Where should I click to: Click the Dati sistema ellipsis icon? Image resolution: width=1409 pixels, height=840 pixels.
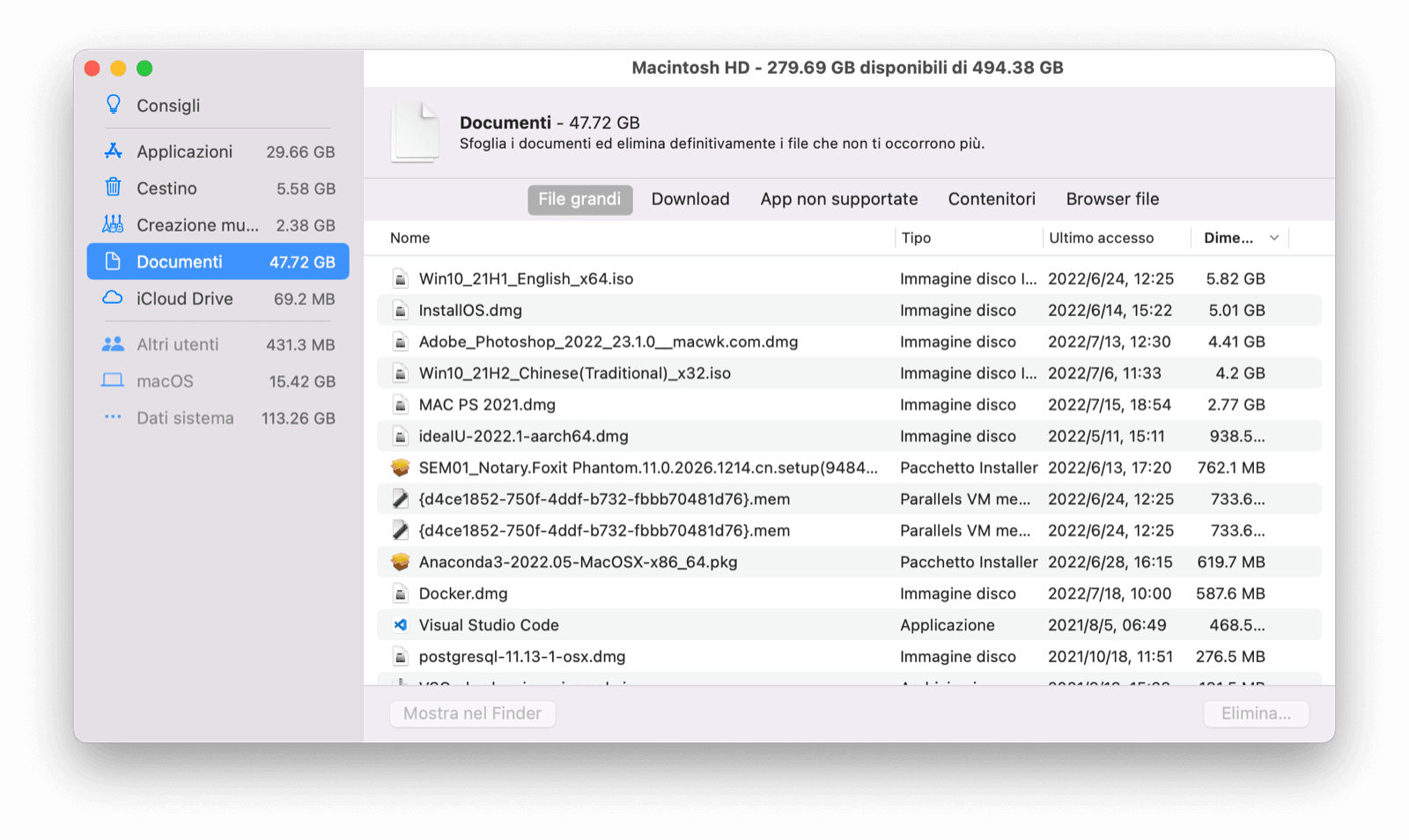point(113,416)
